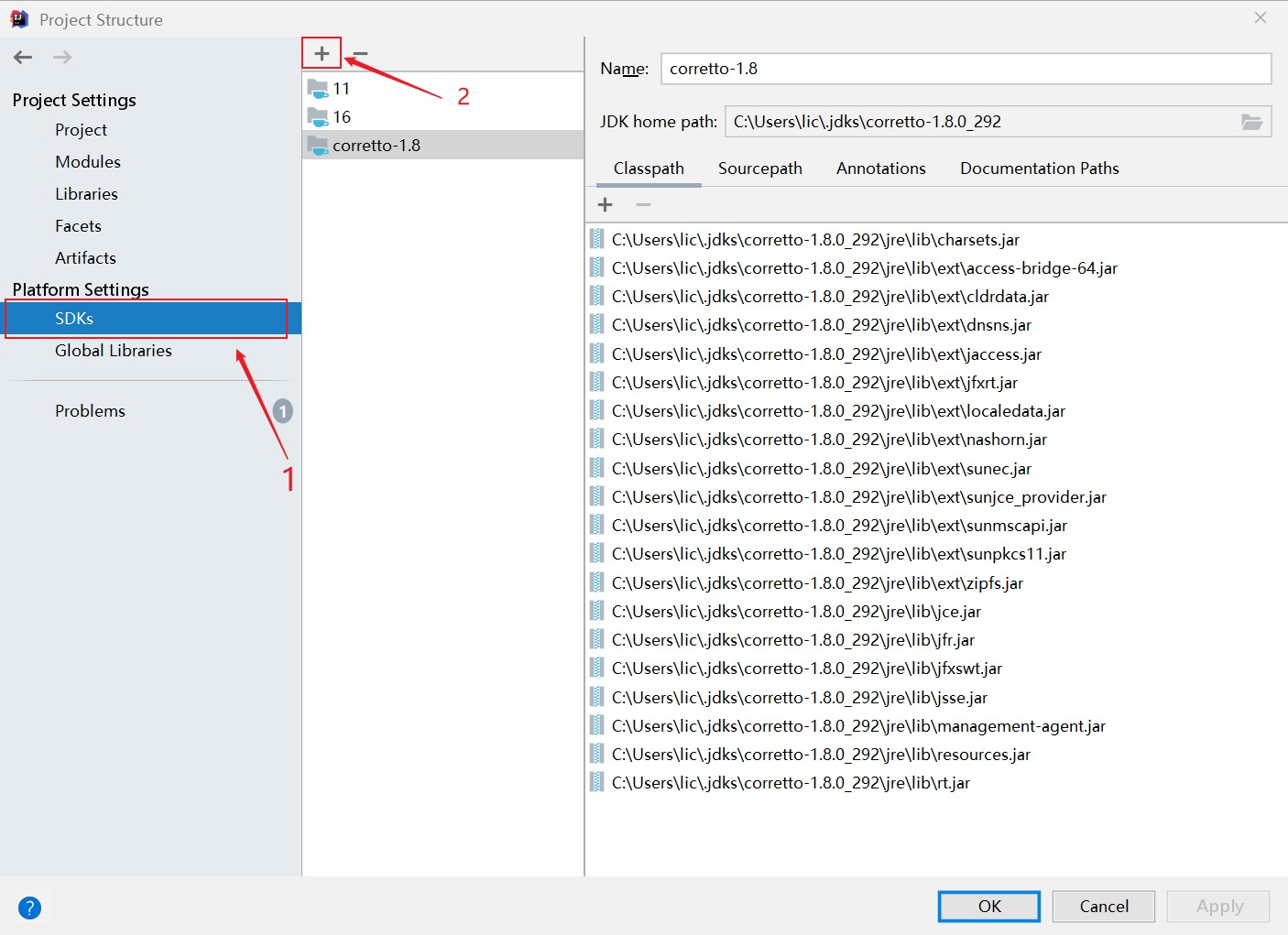Select the jfxrt.jar classpath entry
The height and width of the screenshot is (935, 1288).
click(x=936, y=383)
